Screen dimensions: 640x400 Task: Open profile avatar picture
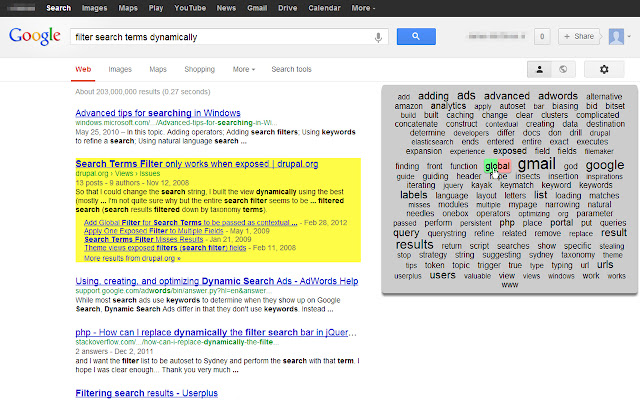pos(616,36)
